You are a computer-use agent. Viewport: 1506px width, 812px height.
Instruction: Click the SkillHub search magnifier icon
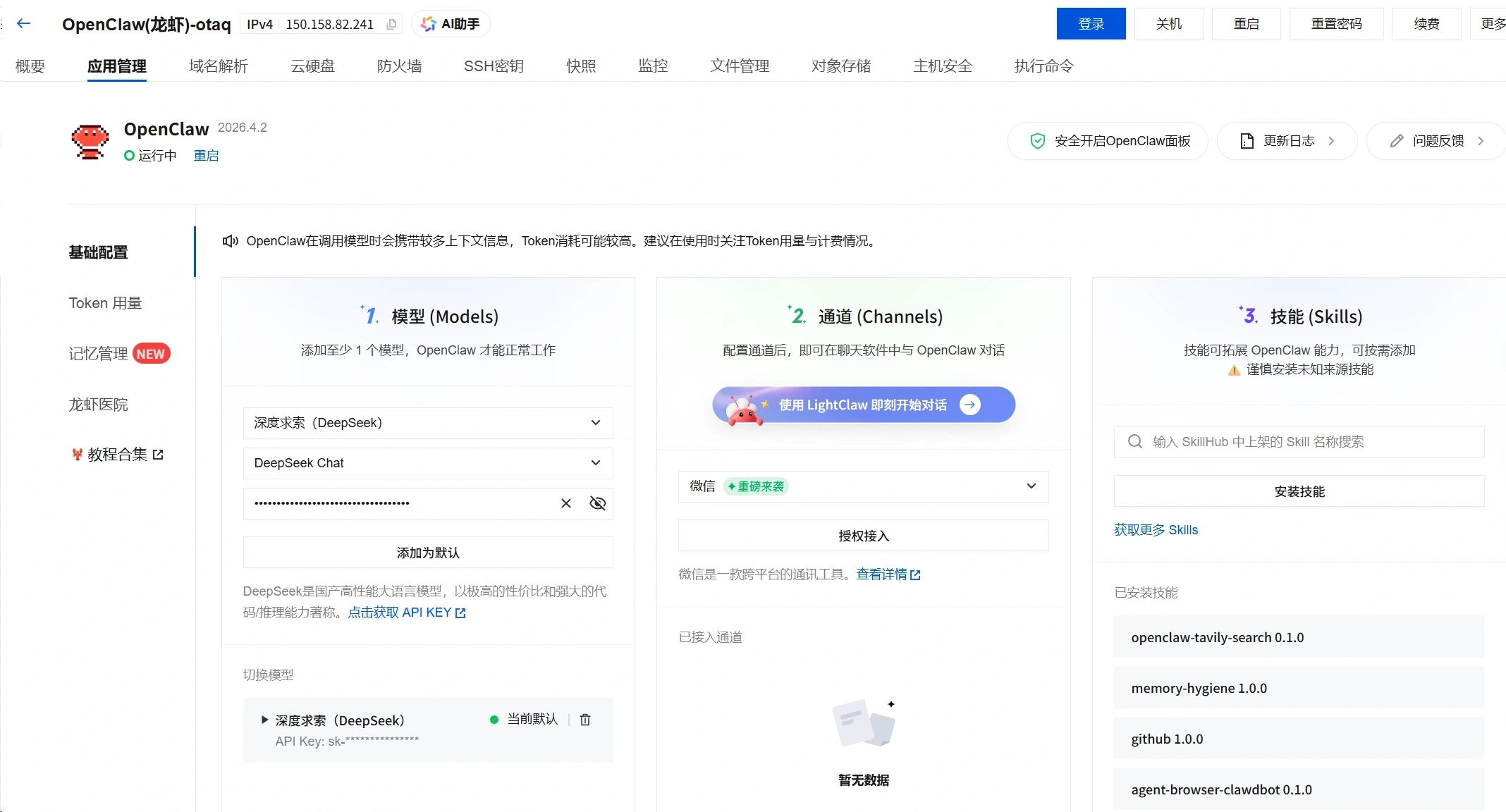point(1135,442)
